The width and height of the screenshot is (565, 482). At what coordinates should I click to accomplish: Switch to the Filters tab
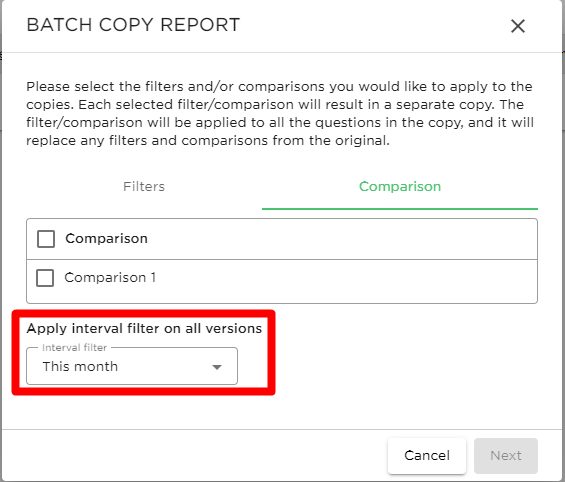tap(144, 187)
